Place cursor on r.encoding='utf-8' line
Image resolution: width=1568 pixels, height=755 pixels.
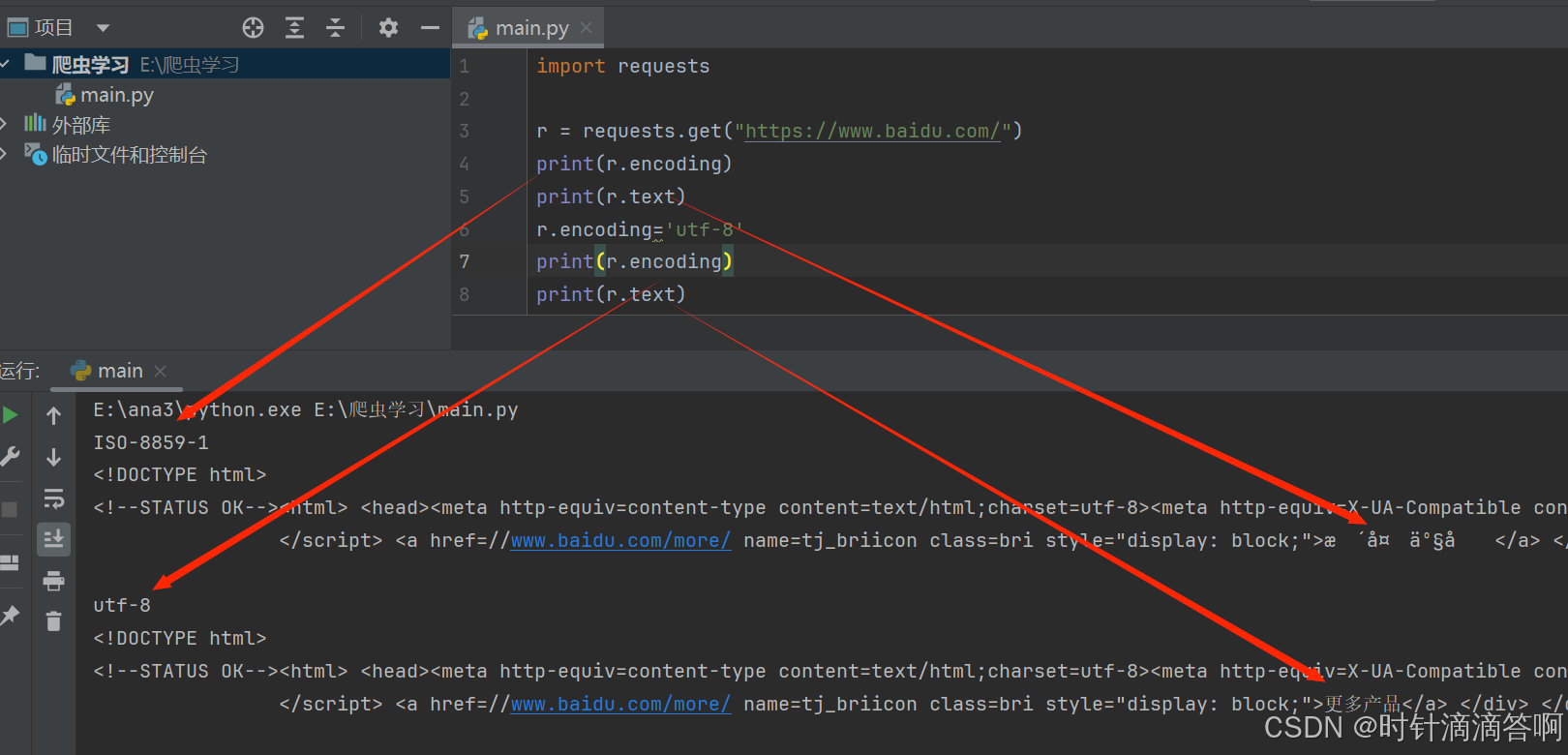point(639,229)
